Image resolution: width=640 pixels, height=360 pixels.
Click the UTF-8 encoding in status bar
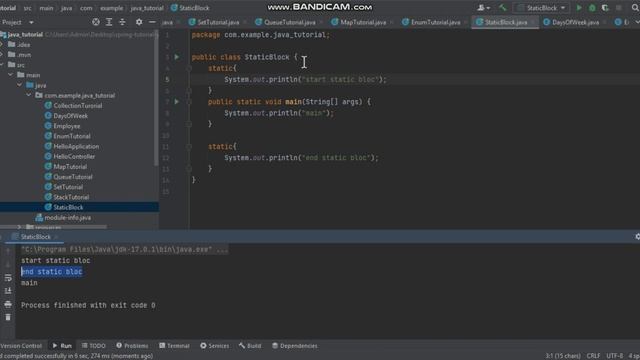click(614, 356)
